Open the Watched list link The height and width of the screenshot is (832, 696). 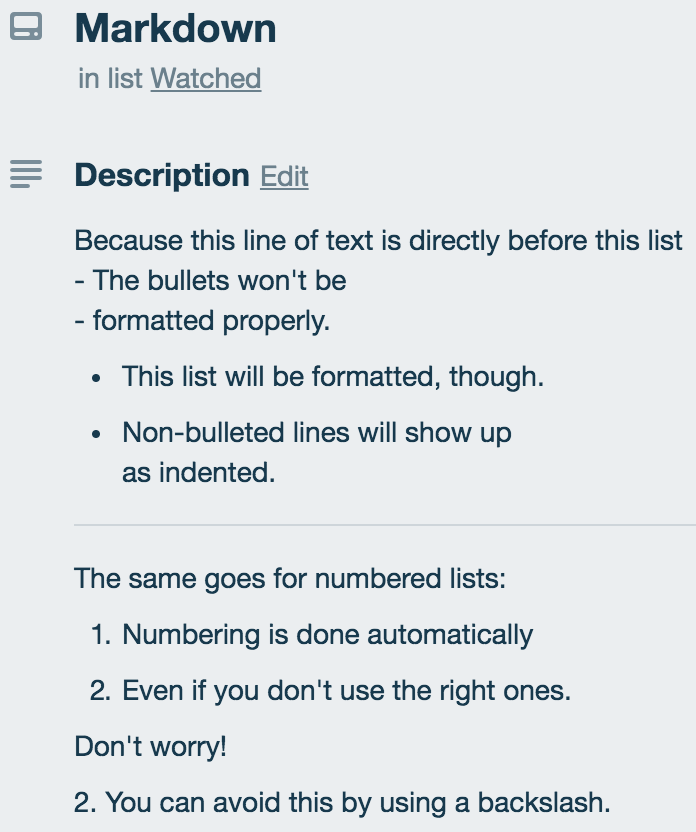tap(205, 79)
